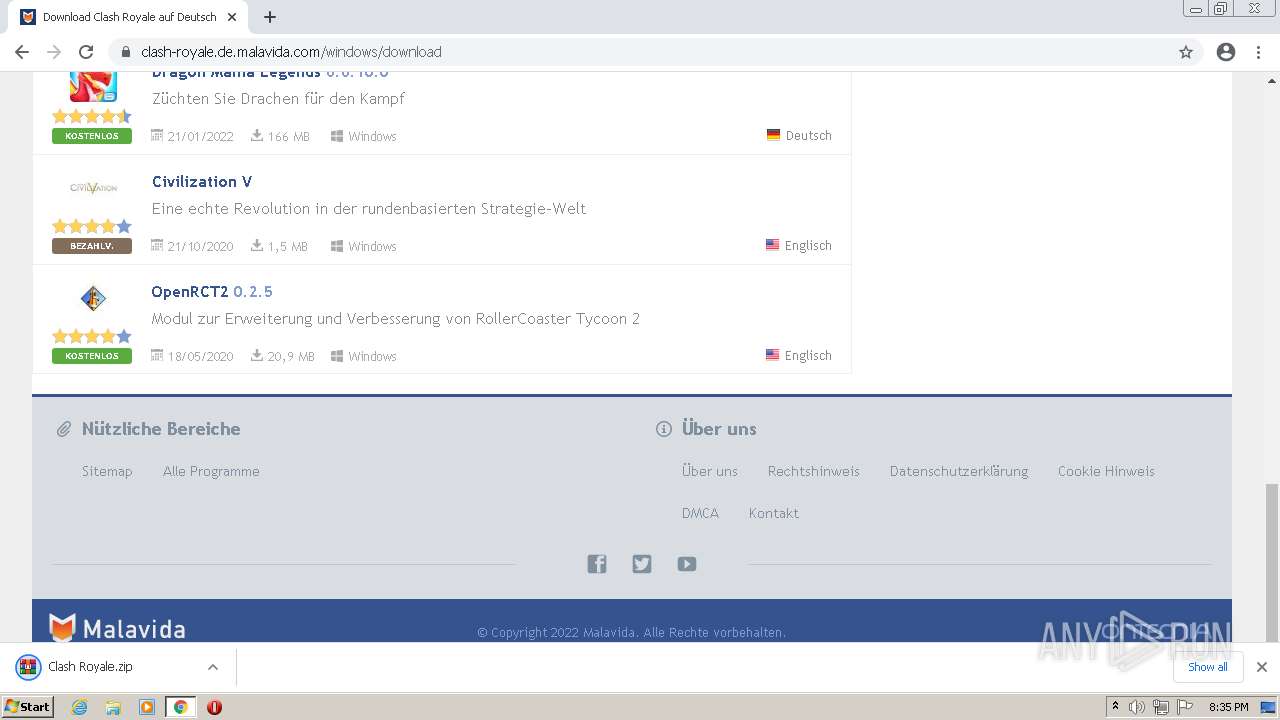The height and width of the screenshot is (720, 1280).
Task: Open Chrome's three-dot menu
Action: click(x=1258, y=52)
